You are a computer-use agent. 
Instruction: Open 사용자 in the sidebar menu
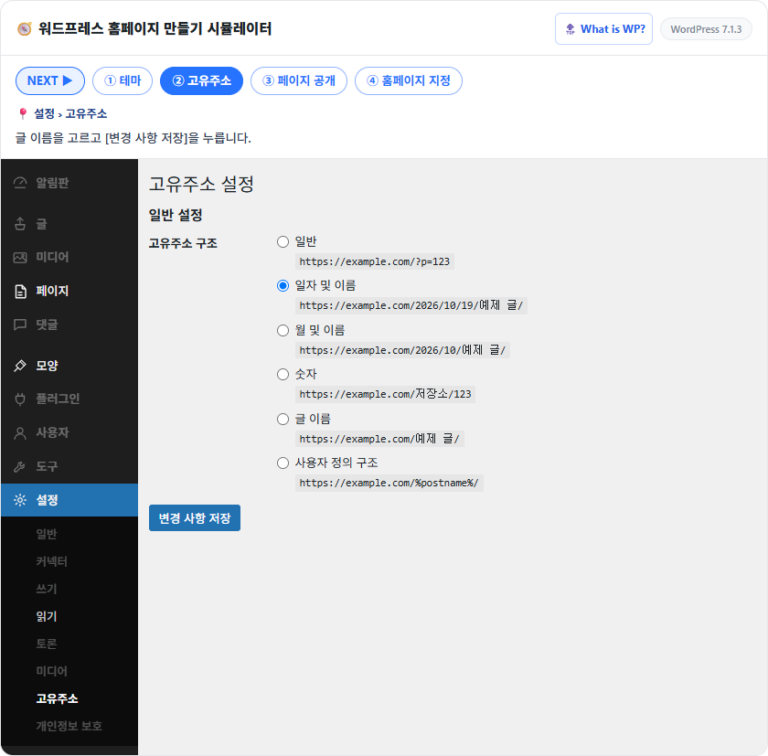click(x=69, y=433)
